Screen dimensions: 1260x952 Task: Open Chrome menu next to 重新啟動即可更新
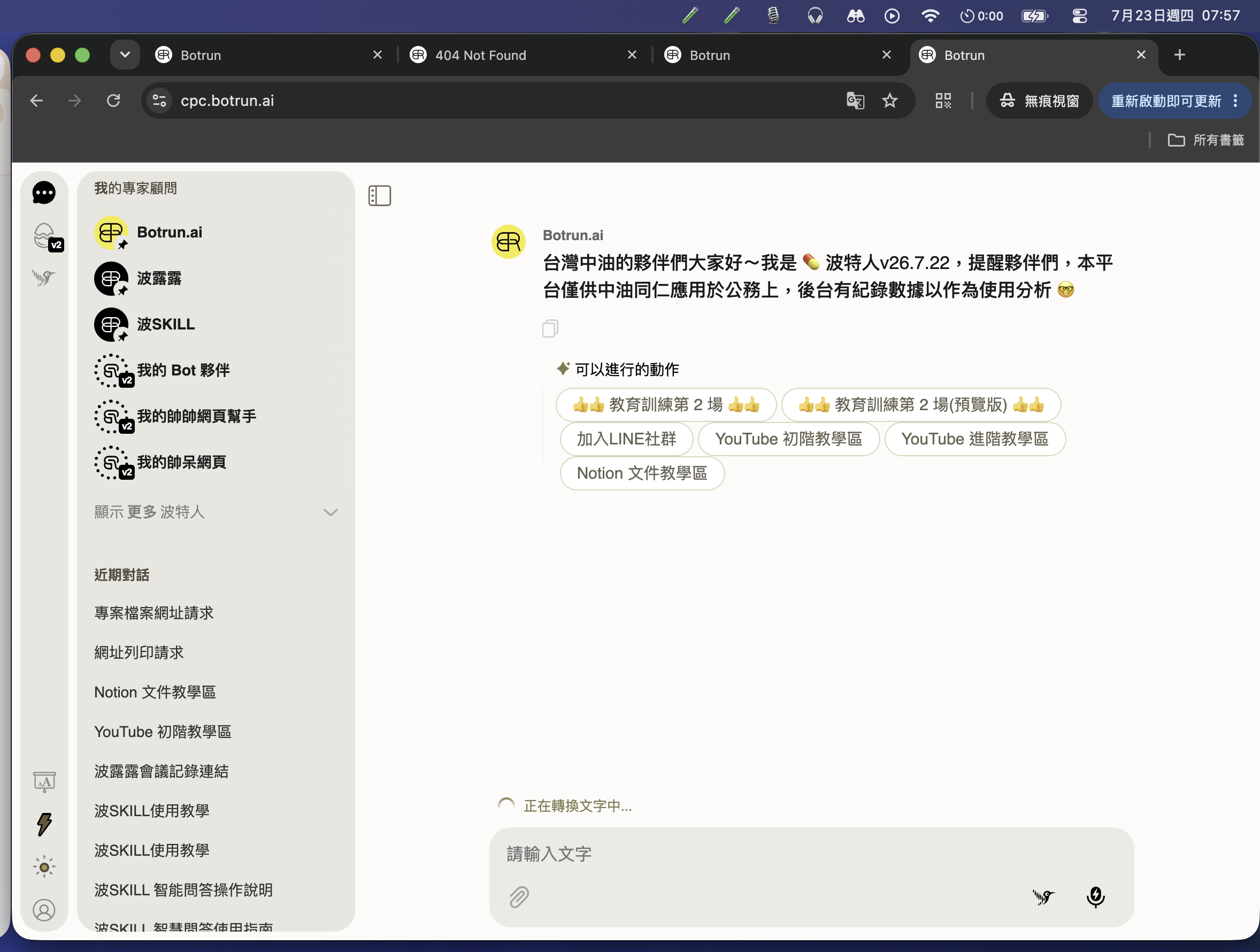(x=1235, y=101)
